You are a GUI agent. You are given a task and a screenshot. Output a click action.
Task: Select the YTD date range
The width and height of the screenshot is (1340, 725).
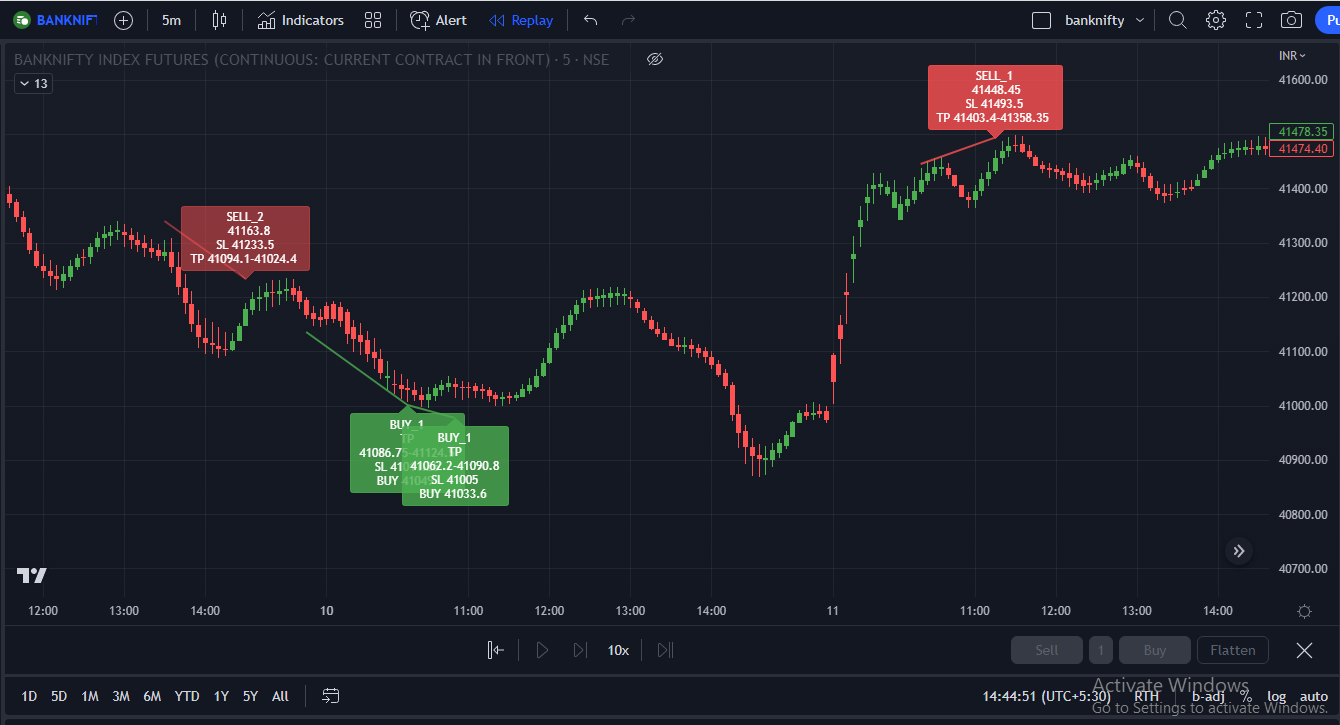[x=187, y=696]
